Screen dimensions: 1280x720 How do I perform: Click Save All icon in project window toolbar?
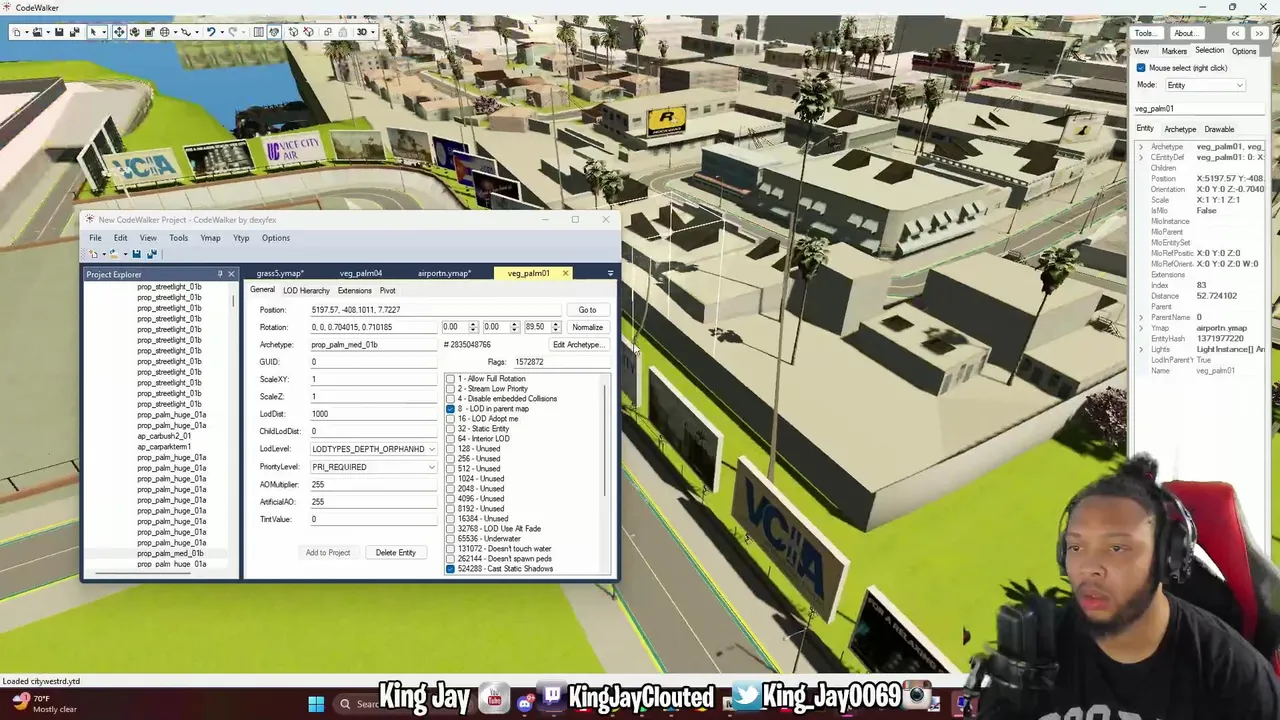pos(151,254)
